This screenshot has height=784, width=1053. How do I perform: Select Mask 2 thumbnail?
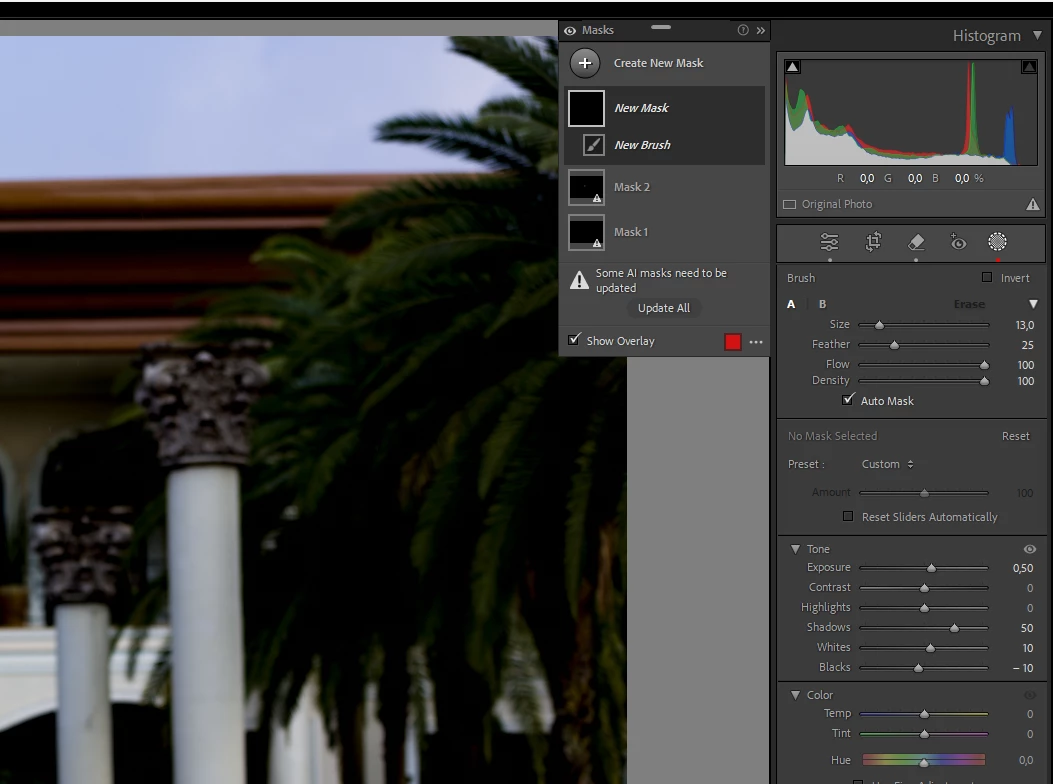586,187
